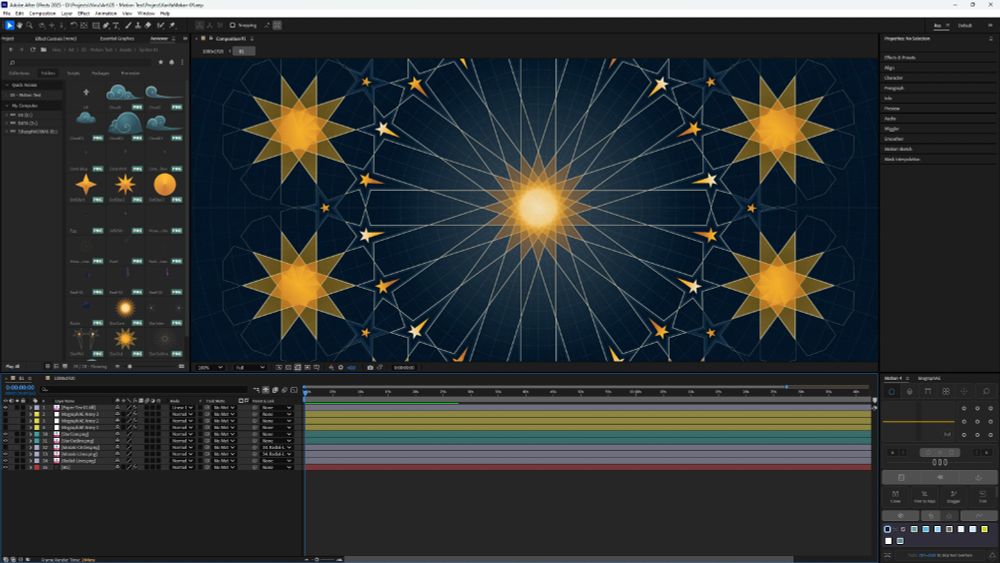The image size is (1000, 563).
Task: Open the Layer menu
Action: 66,13
